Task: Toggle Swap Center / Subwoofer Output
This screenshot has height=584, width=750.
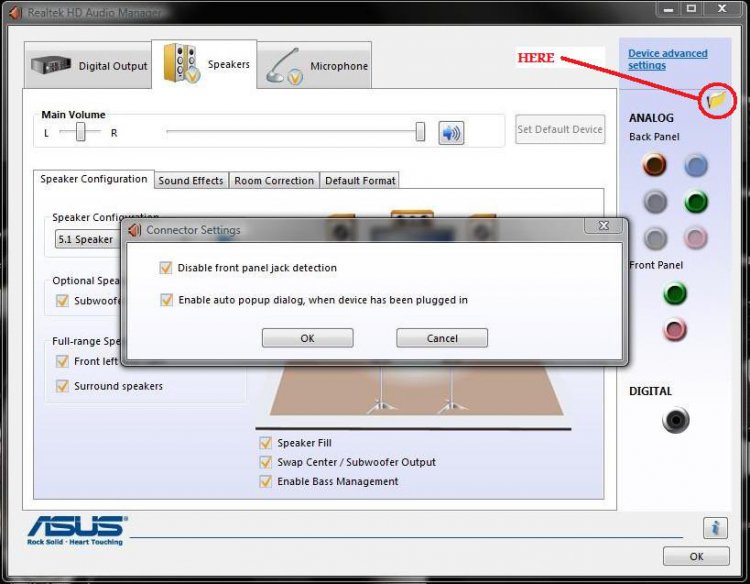Action: [265, 462]
